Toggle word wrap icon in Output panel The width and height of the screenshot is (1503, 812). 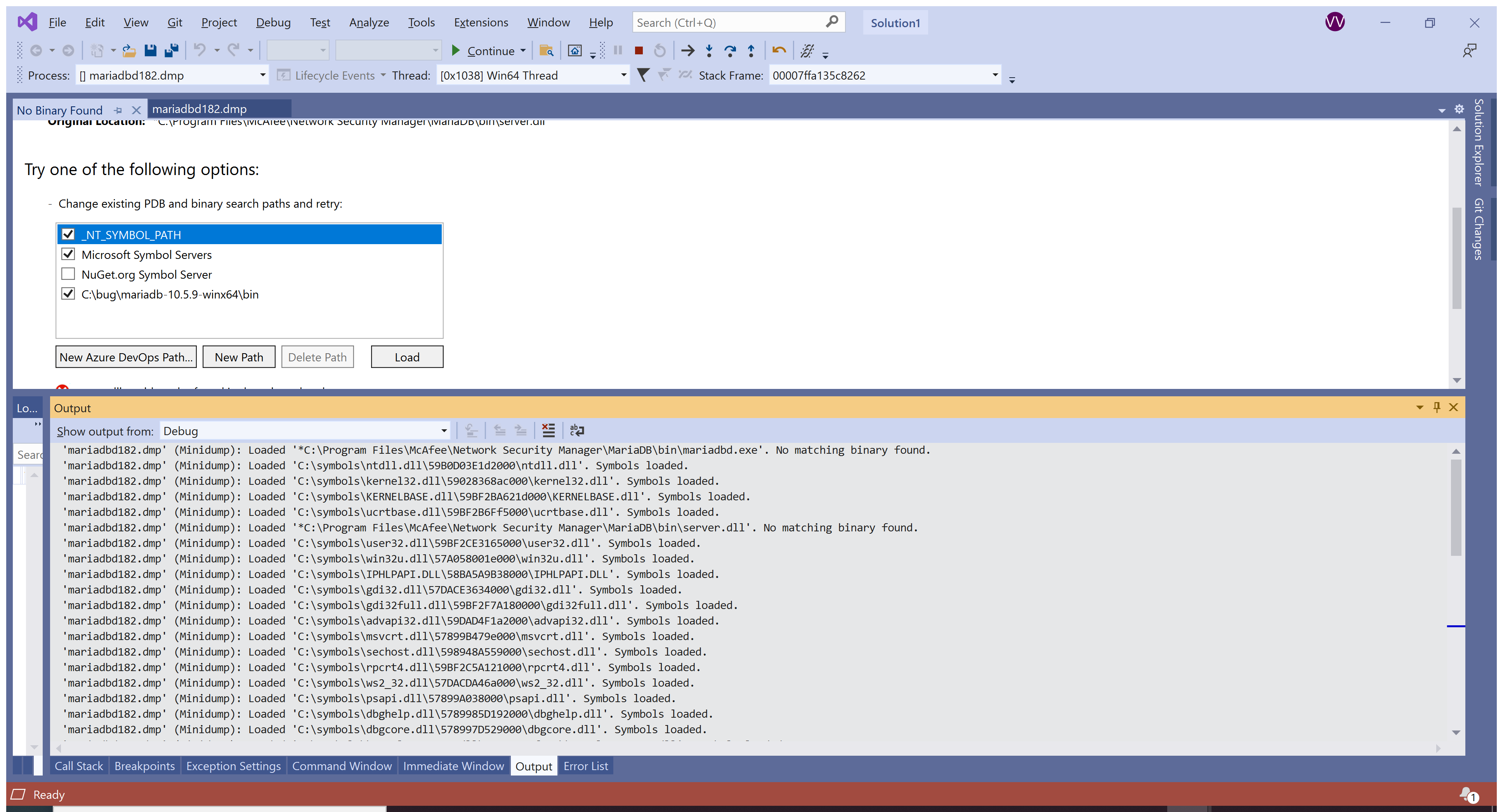click(x=576, y=430)
